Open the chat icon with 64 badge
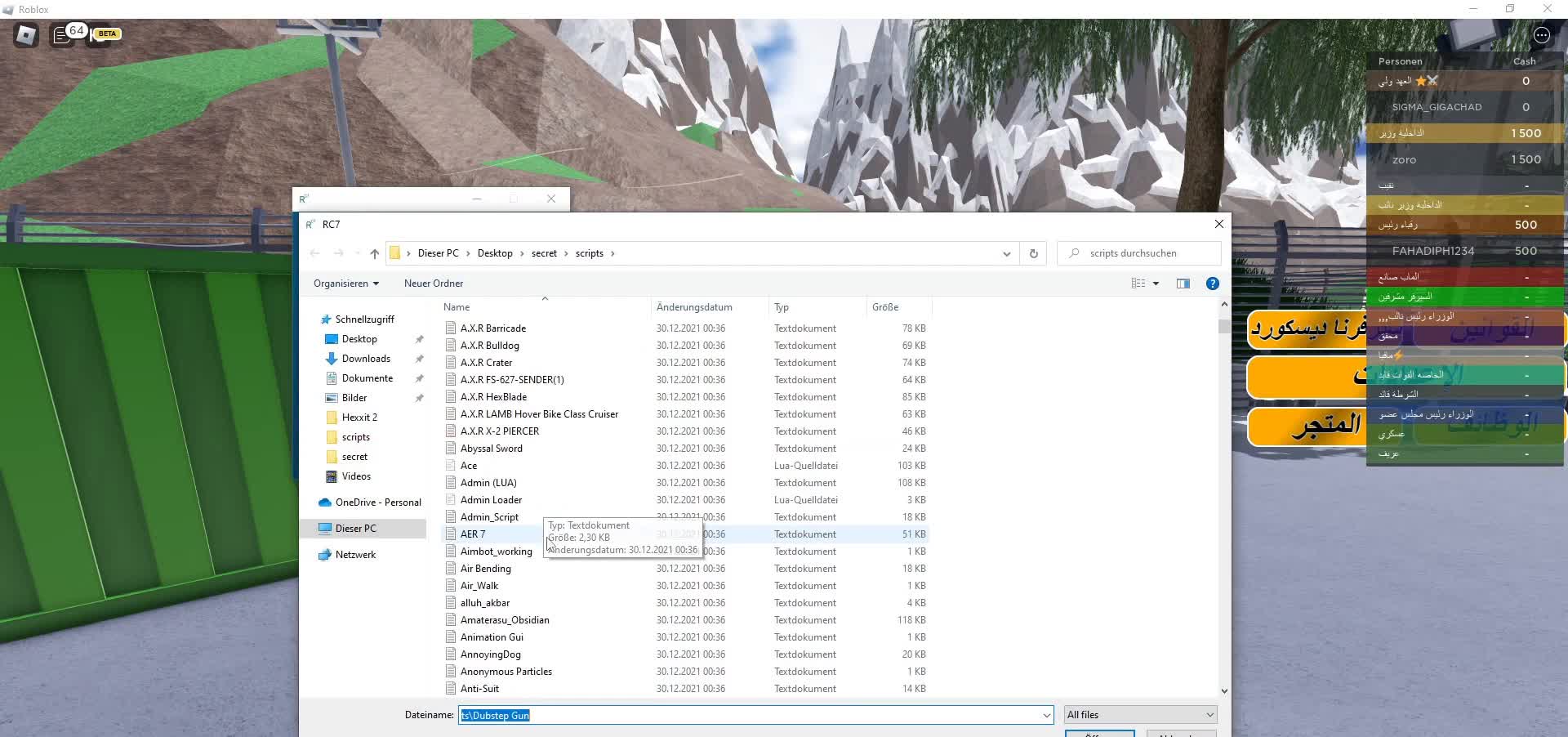 (62, 35)
